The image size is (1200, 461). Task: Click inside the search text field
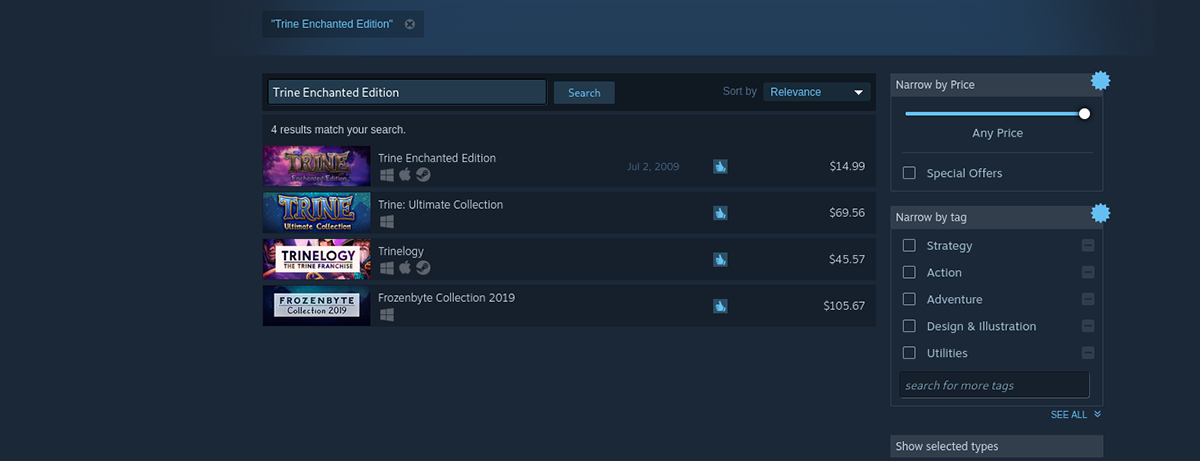coord(406,92)
